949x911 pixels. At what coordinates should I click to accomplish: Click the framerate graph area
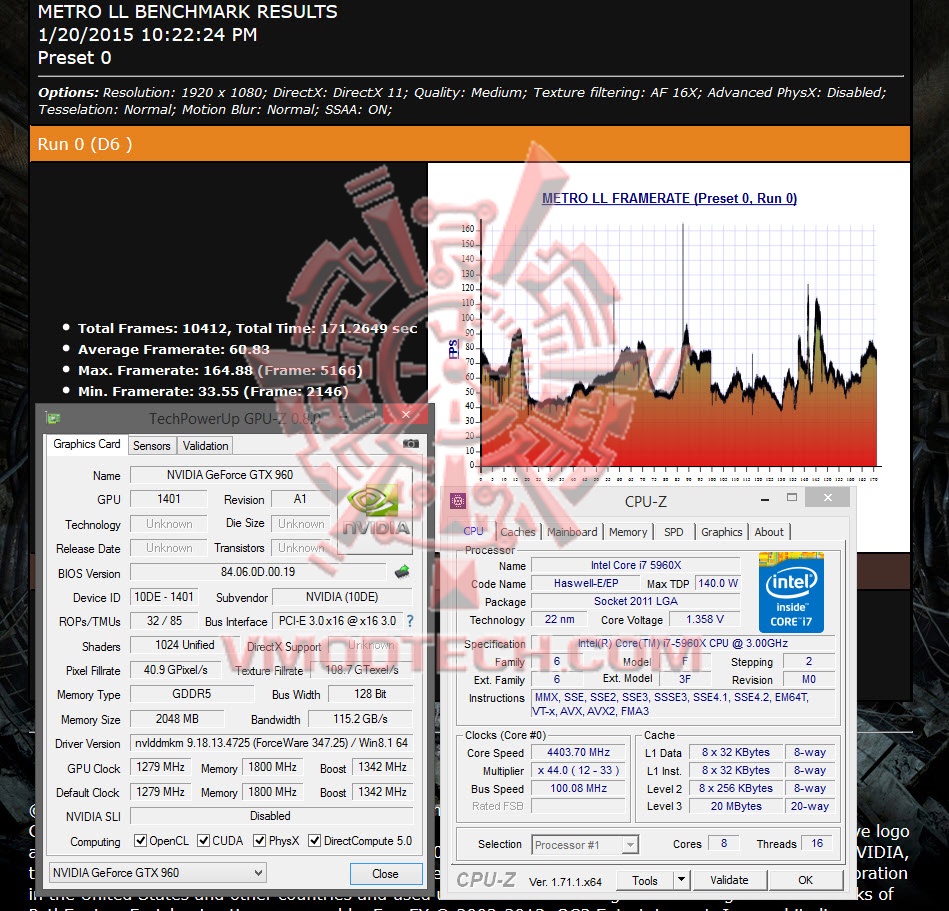coord(678,346)
